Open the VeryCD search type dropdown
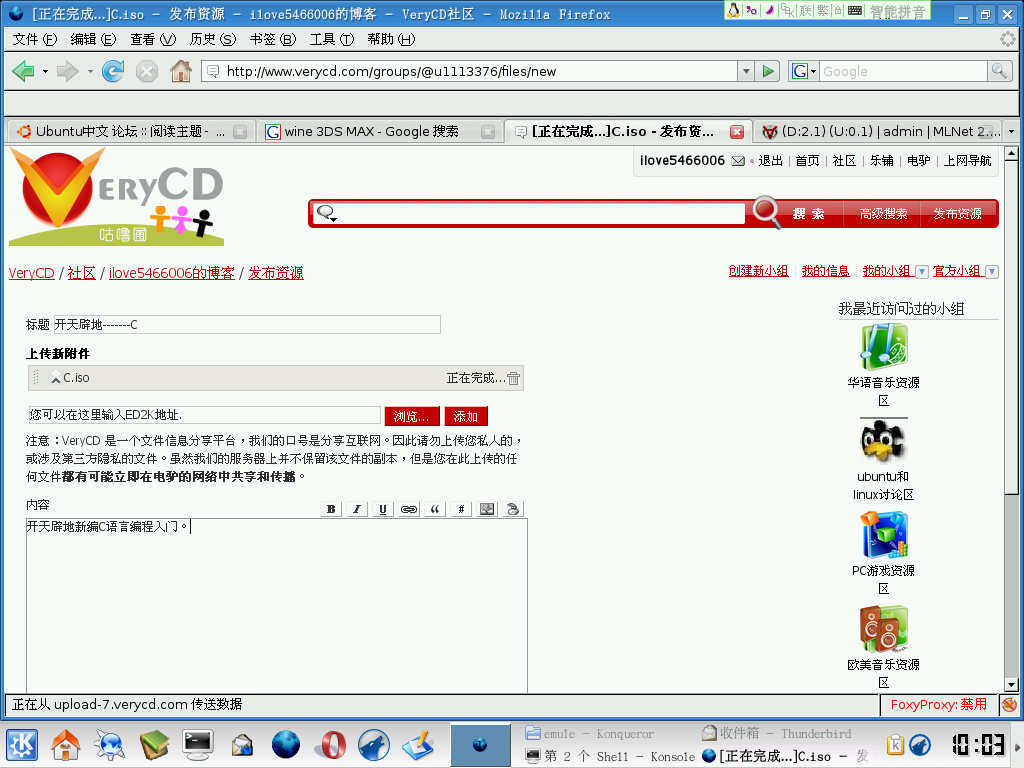1024x768 pixels. pos(326,213)
